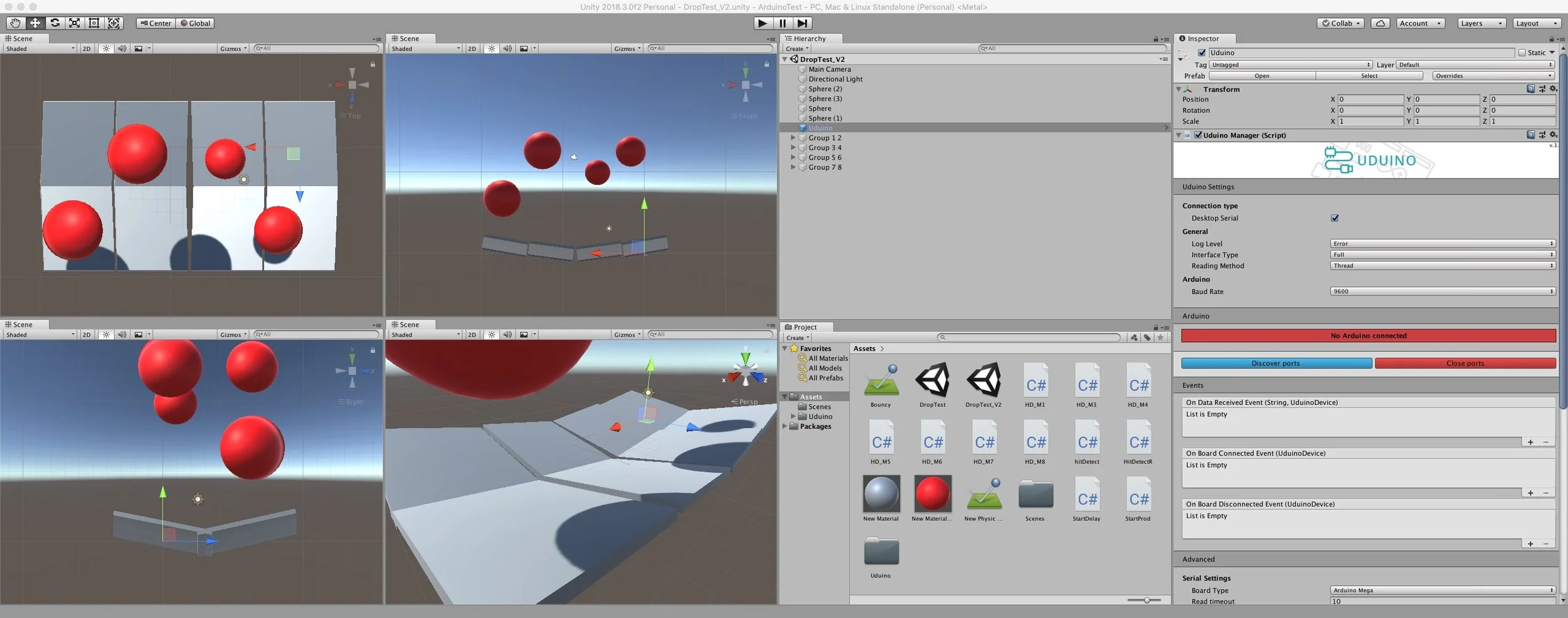Open the Layout dropdown
This screenshot has height=618, width=1568.
[1536, 23]
